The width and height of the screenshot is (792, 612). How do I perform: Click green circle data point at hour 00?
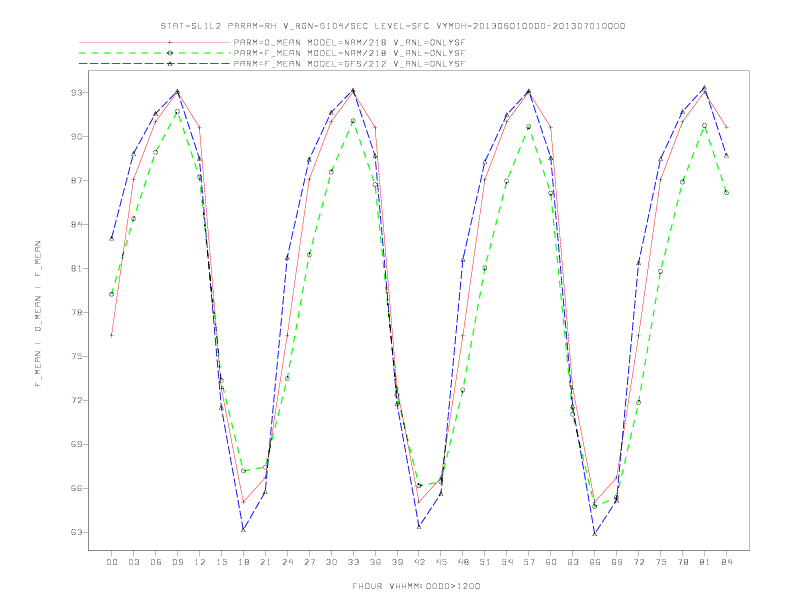point(112,294)
